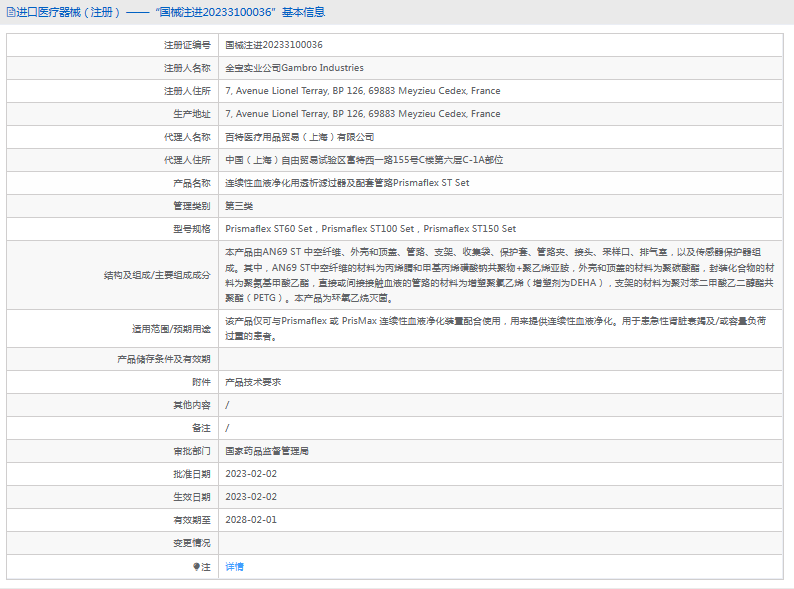Click the 注册人住所 address value
The image size is (794, 589).
point(363,91)
